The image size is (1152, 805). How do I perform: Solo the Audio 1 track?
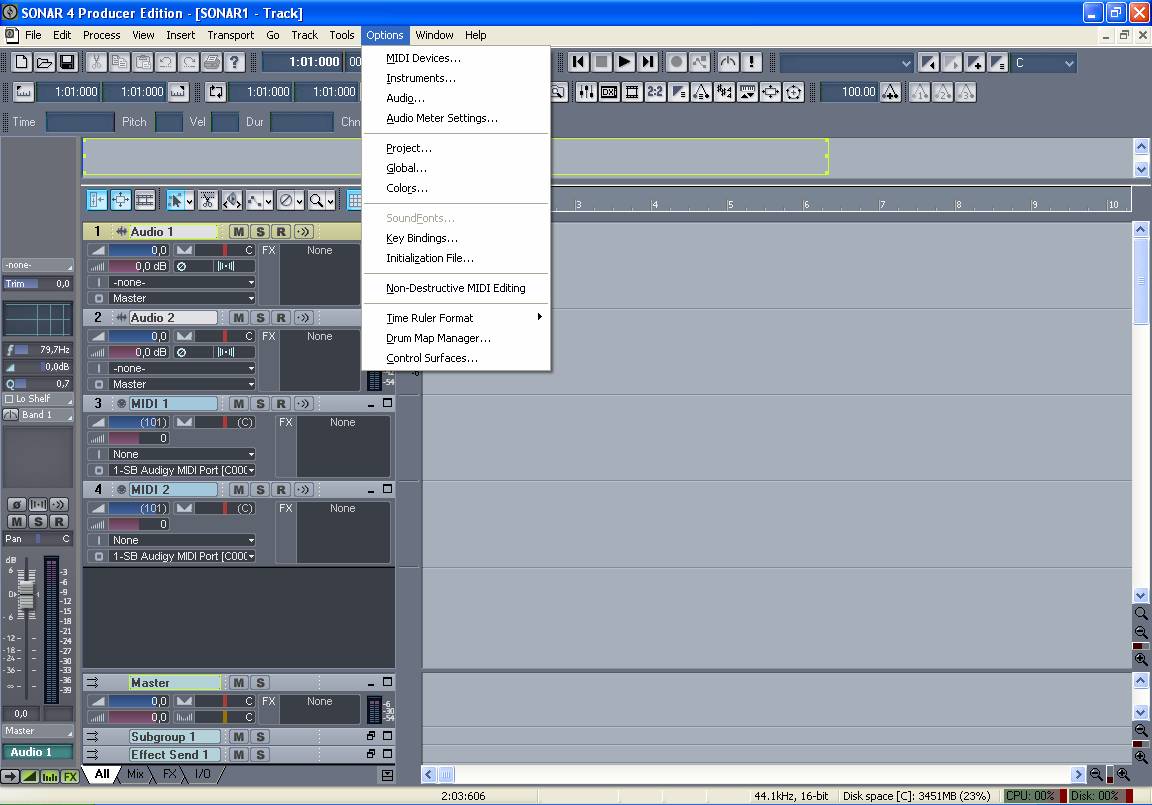pos(260,232)
